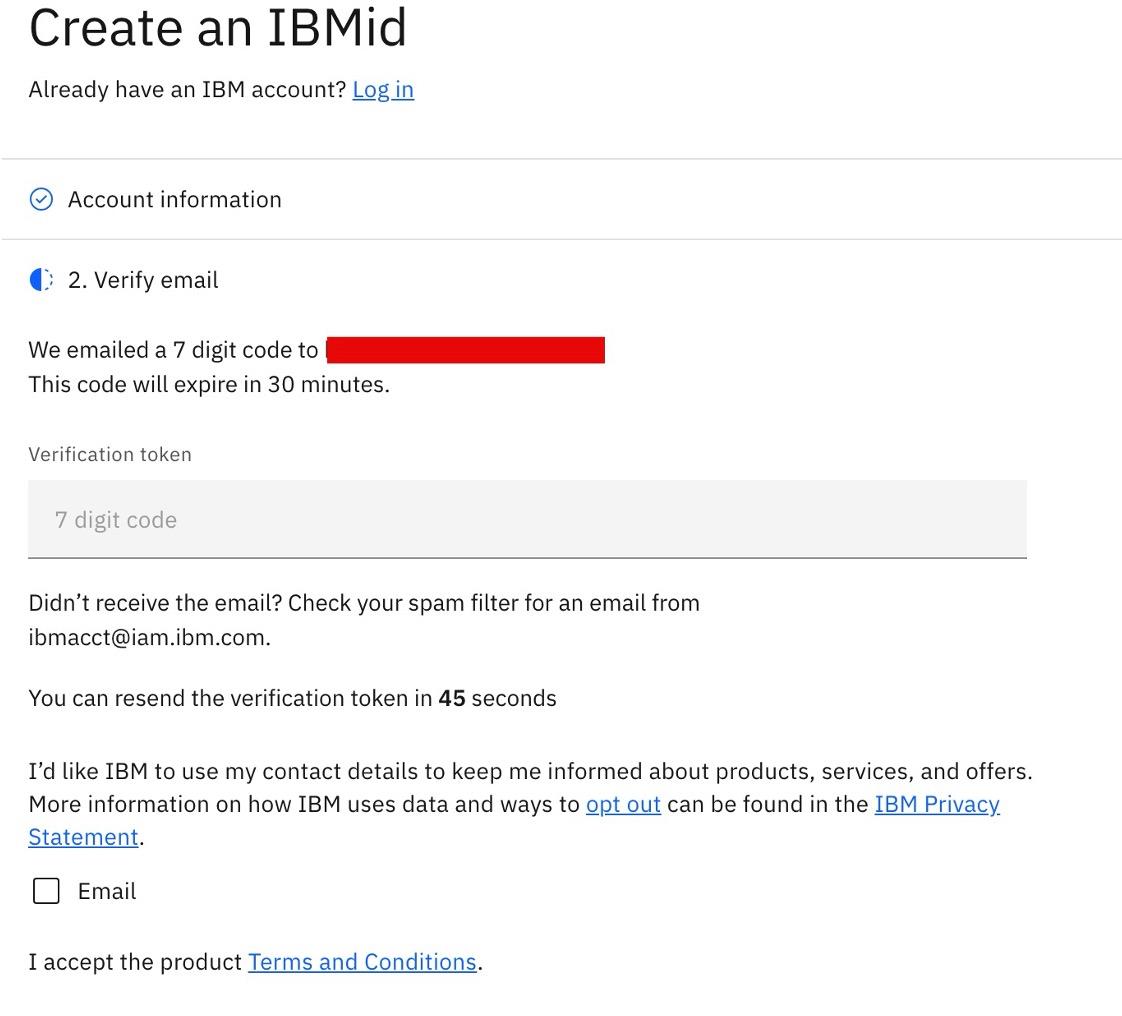Check the Email consent checkbox
Screen dimensions: 1122x1016
click(46, 890)
